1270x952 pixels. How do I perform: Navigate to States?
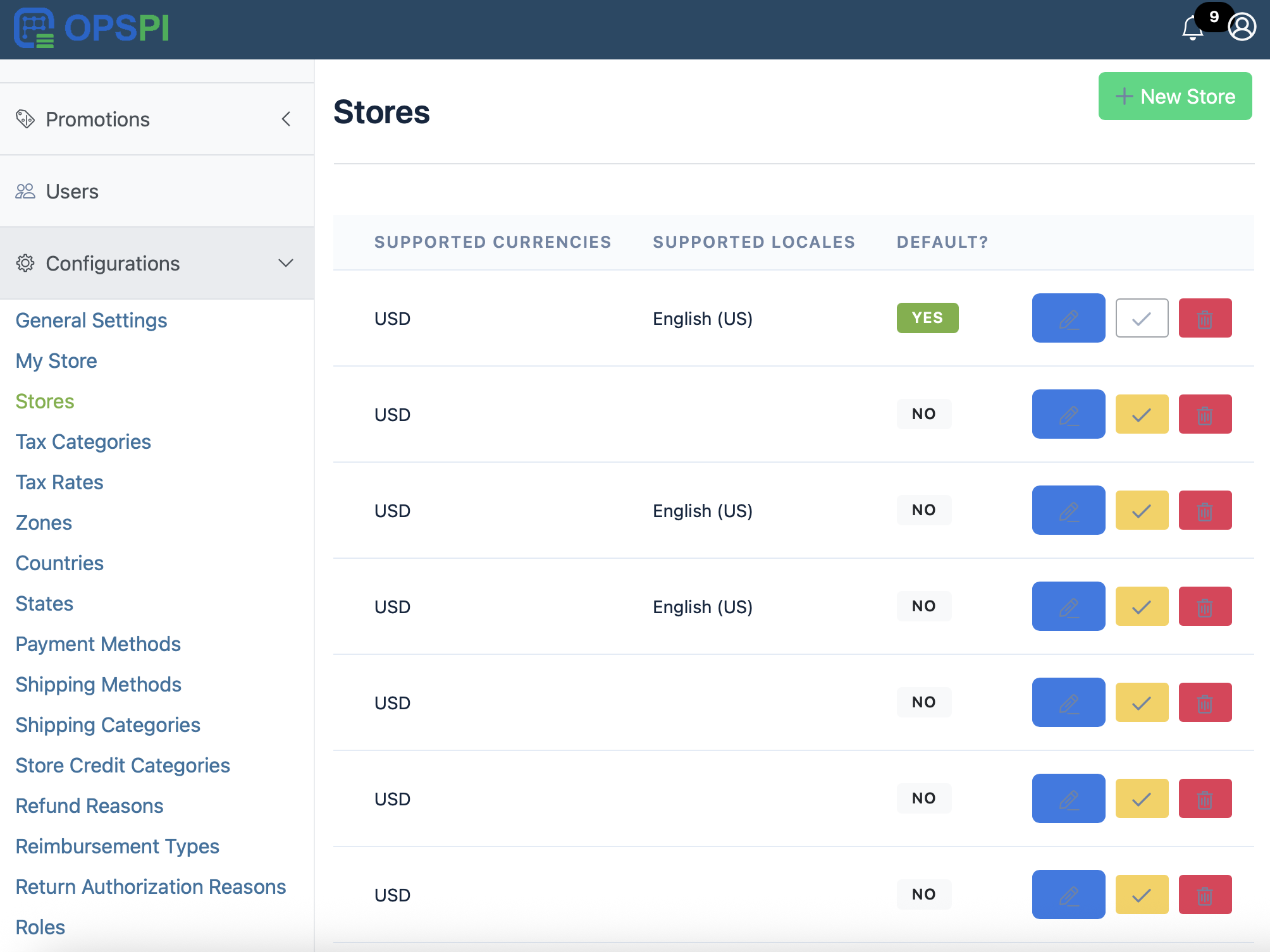click(44, 603)
